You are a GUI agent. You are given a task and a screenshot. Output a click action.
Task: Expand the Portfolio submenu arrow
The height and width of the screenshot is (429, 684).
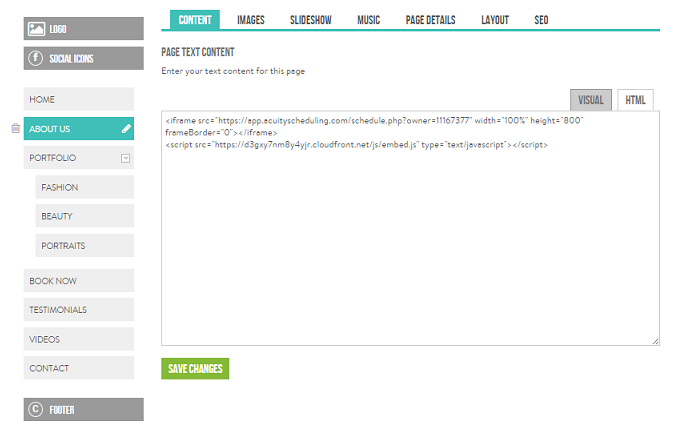[x=125, y=158]
